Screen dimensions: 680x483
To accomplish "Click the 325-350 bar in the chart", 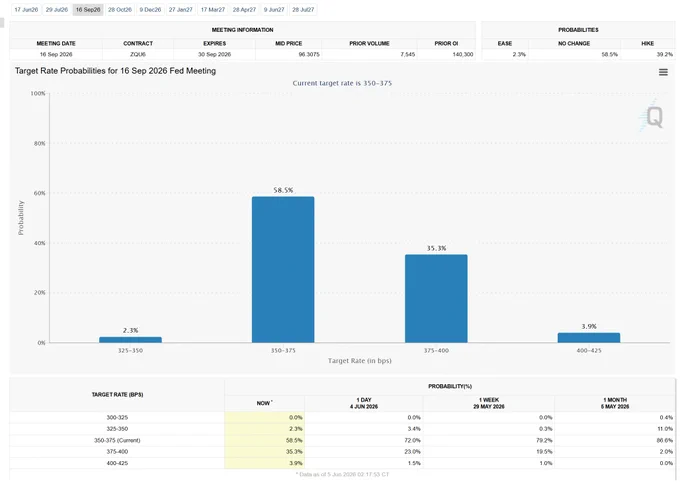I will click(x=130, y=339).
